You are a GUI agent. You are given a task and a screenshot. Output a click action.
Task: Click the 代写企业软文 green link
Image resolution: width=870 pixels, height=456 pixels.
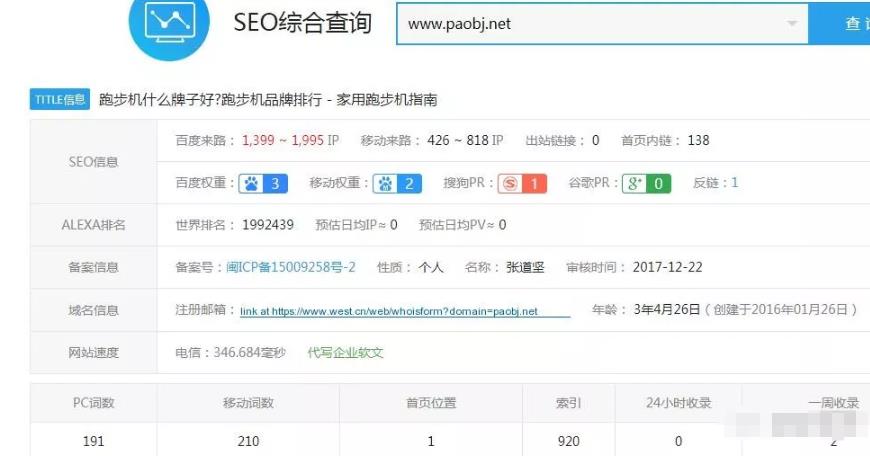click(345, 353)
